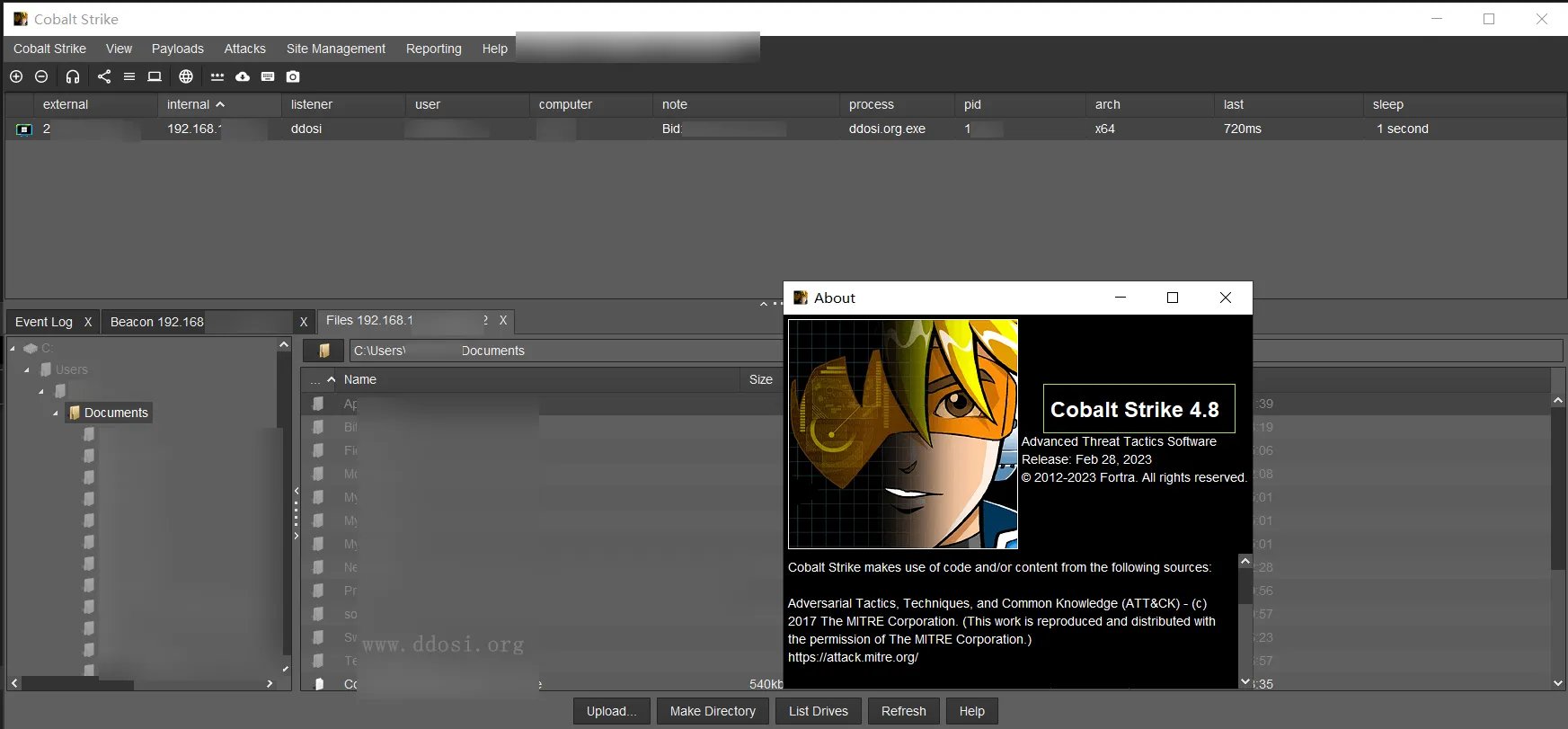Click the C: drive icon in tree

point(31,348)
